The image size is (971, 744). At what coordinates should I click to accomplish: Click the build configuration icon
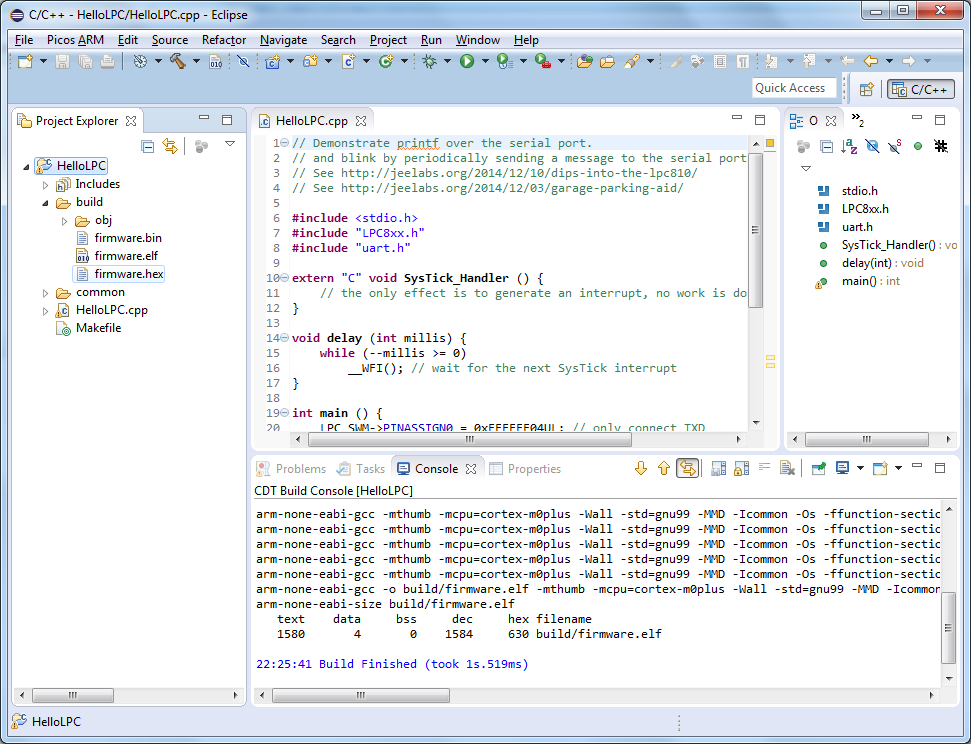coord(140,61)
